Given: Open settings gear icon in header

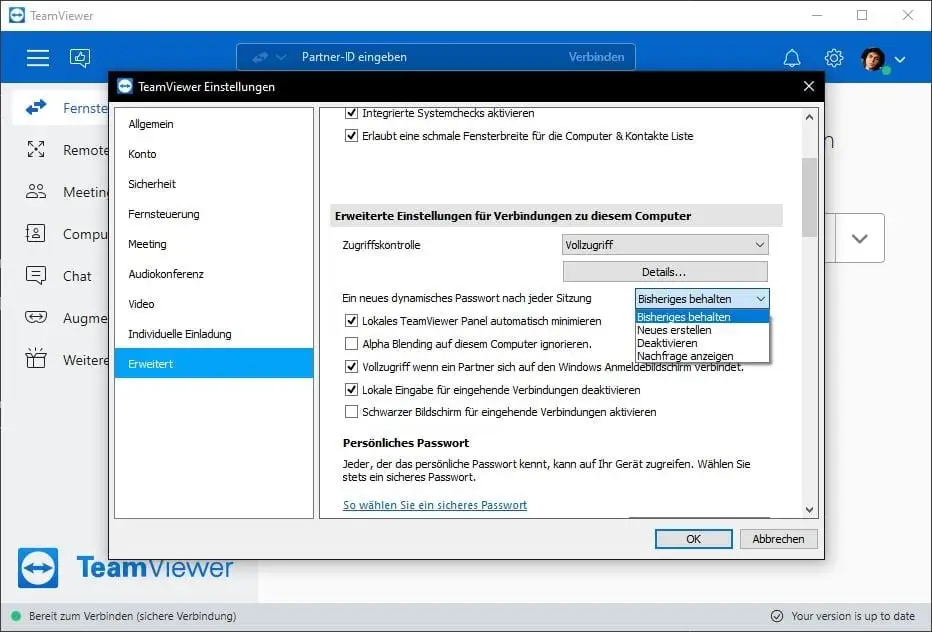Looking at the screenshot, I should 834,58.
